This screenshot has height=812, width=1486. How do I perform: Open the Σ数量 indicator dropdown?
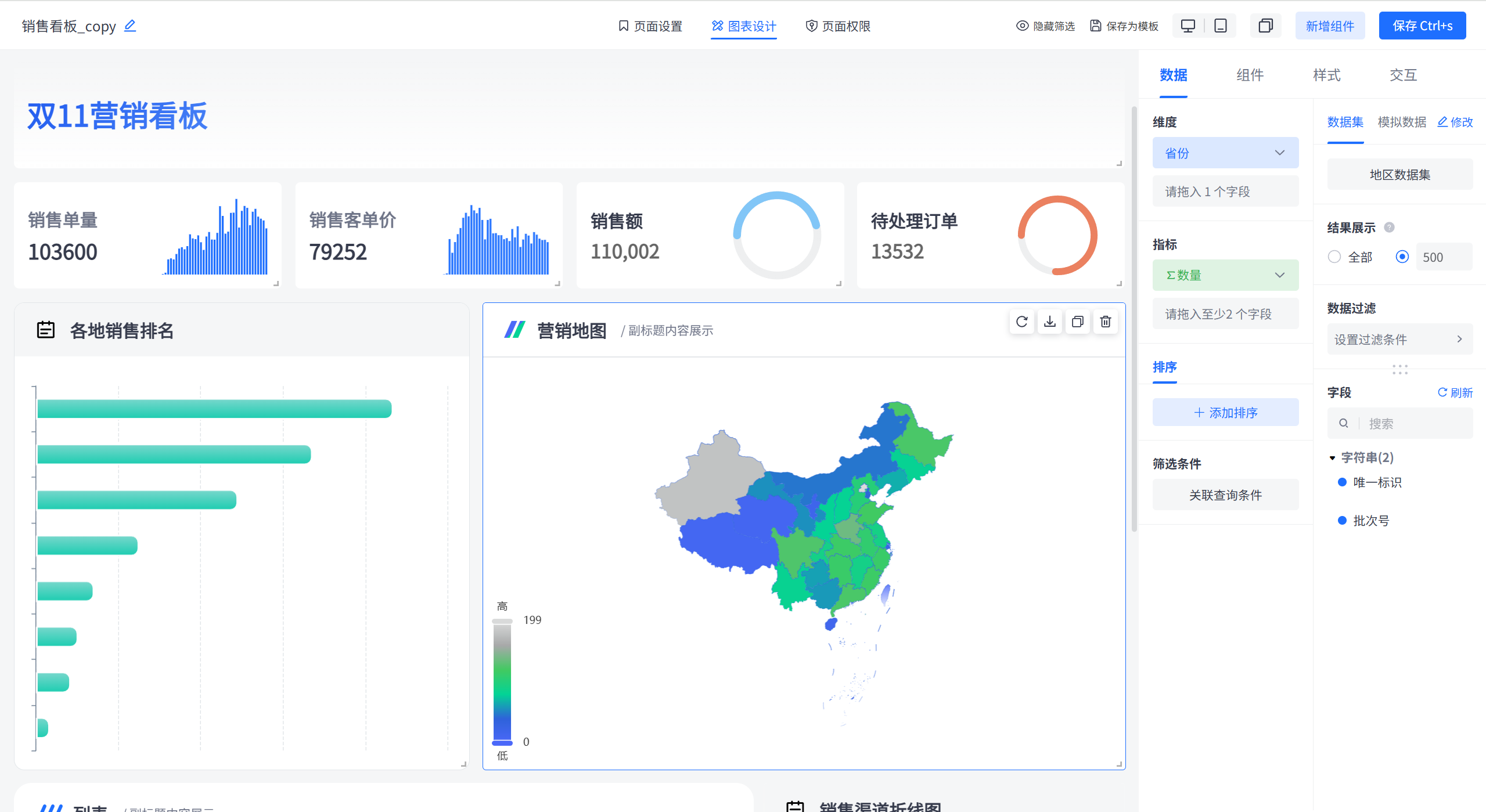tap(1226, 275)
